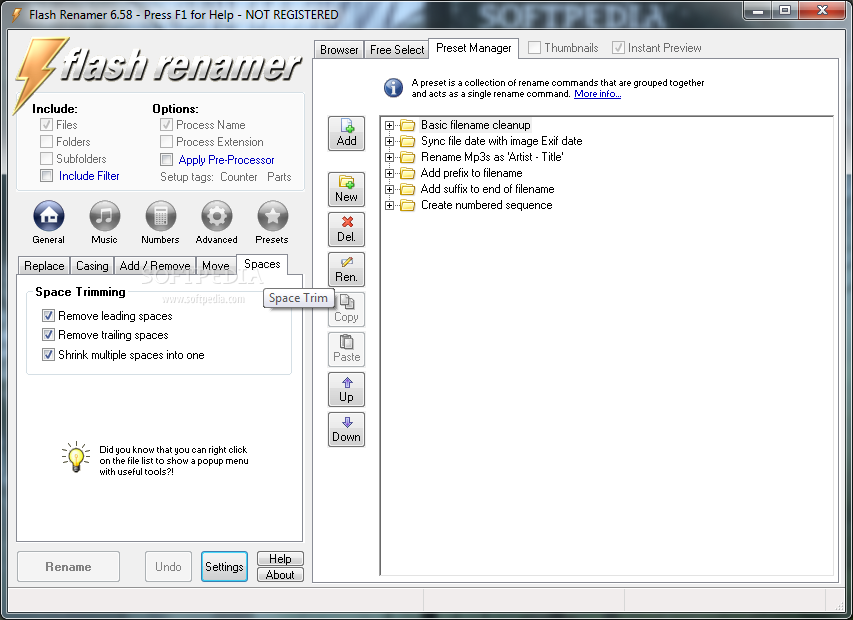This screenshot has height=620, width=853.
Task: Switch to the Browser tab
Action: coord(339,49)
